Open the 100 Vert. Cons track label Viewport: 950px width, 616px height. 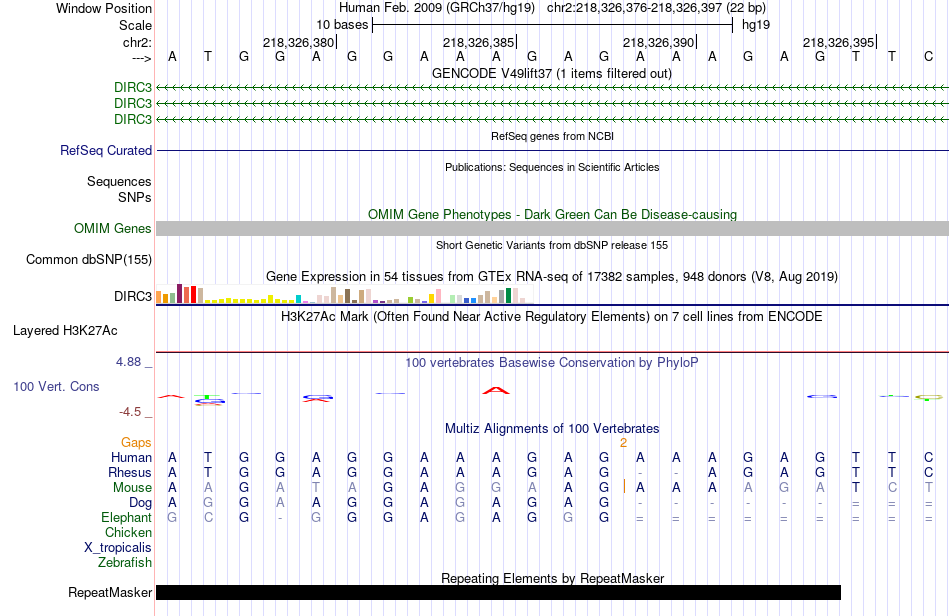(x=56, y=386)
